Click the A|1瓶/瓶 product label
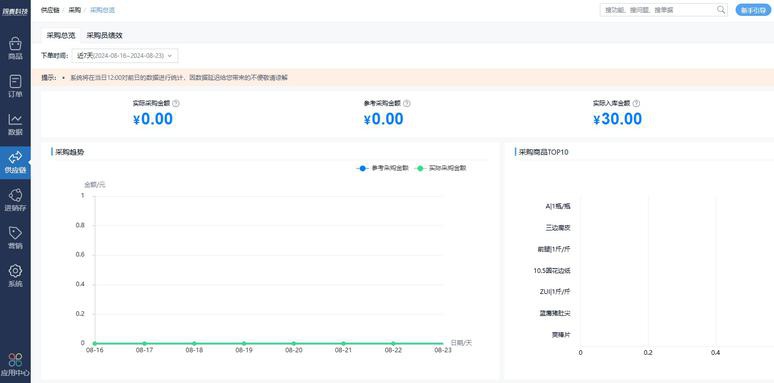Viewport: 774px width, 383px height. [558, 206]
